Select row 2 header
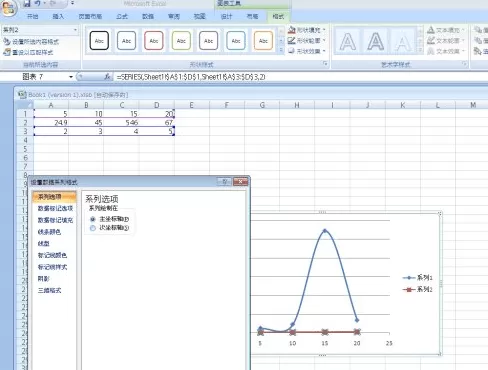 tap(25, 123)
